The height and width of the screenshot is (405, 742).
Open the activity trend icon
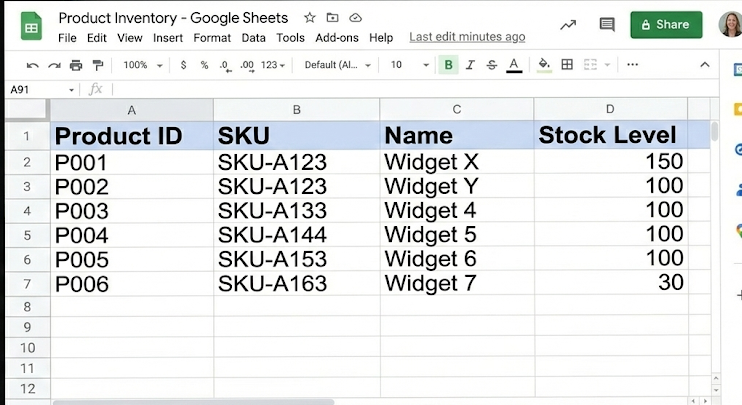(567, 25)
